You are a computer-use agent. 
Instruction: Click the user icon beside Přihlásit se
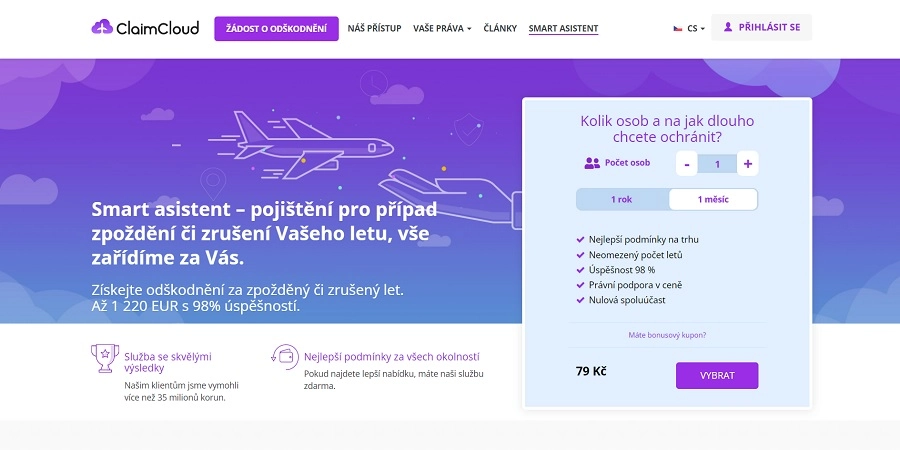click(x=728, y=27)
